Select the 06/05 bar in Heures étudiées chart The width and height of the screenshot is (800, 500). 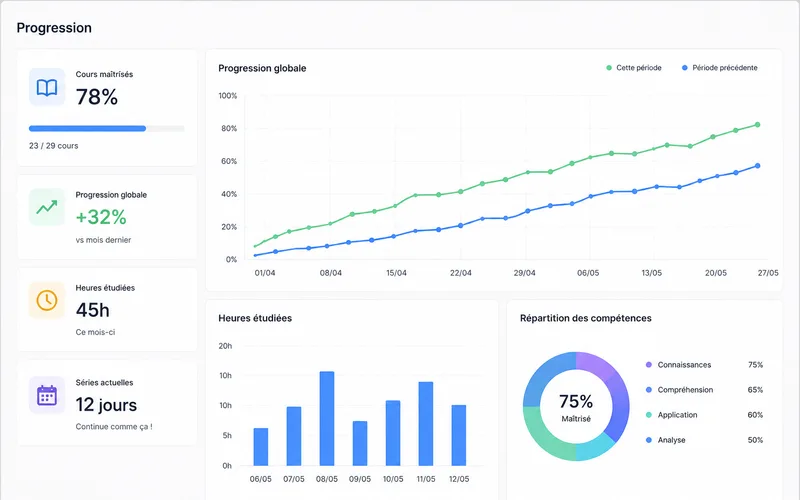click(261, 446)
